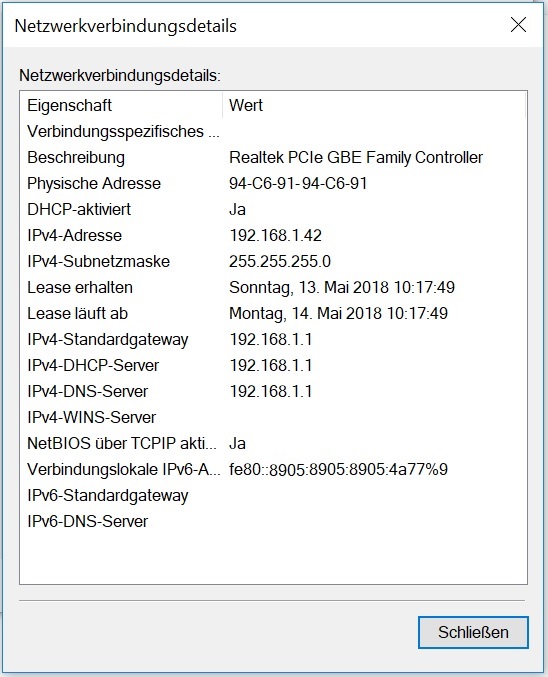Select the Wert column header
Viewport: 548px width, 677px height.
[x=374, y=105]
